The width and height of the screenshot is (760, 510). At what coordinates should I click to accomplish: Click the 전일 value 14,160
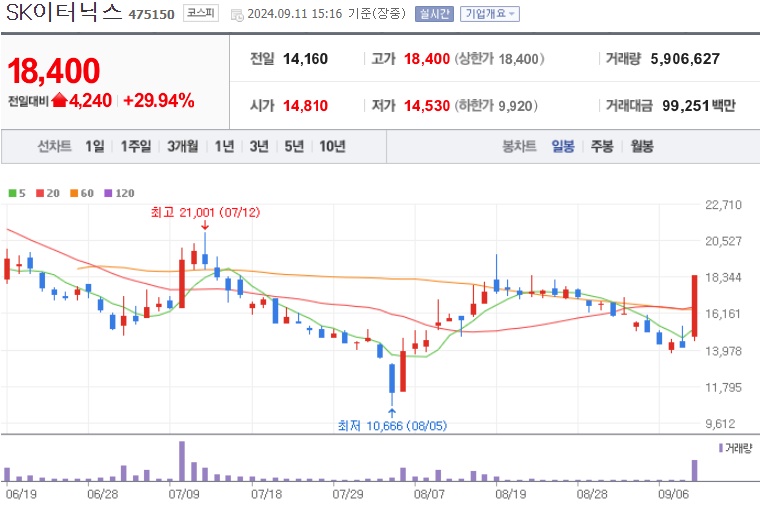coord(305,59)
